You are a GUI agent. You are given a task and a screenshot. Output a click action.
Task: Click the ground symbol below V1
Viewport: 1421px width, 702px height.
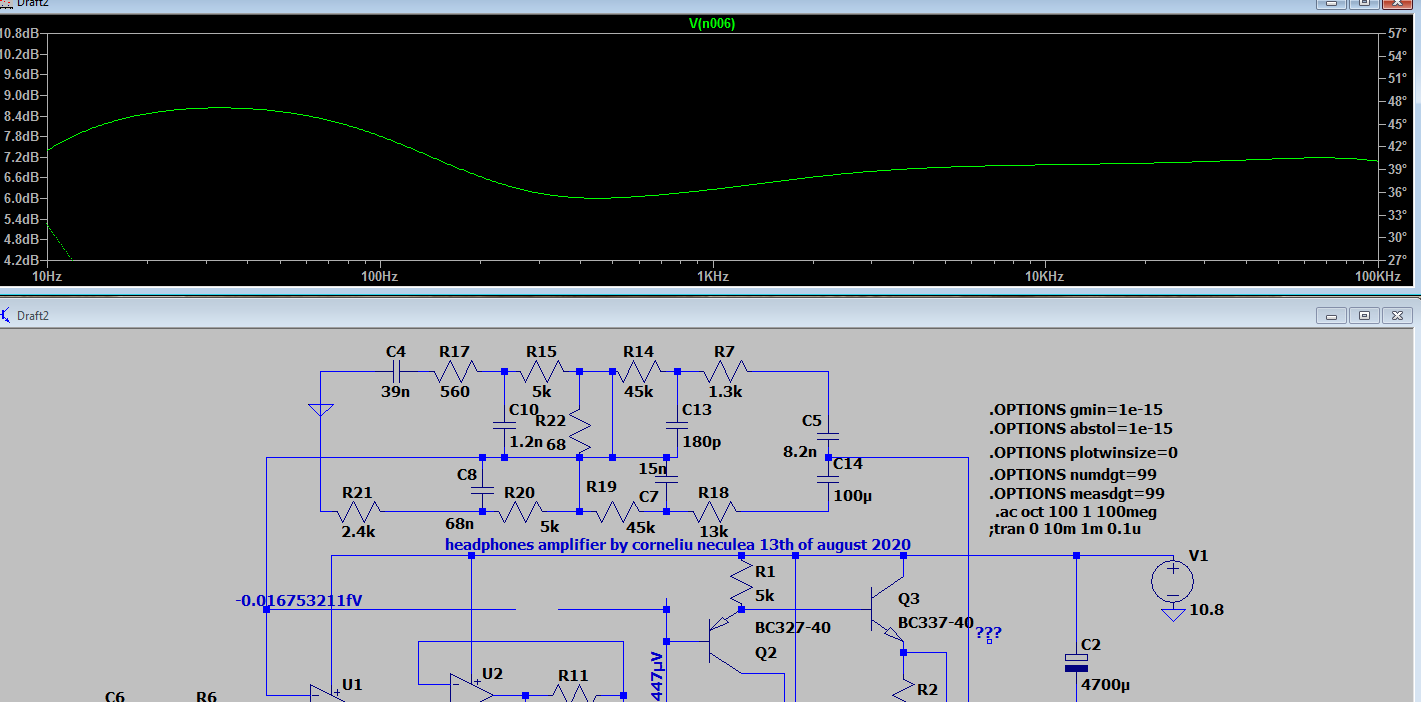[1172, 614]
